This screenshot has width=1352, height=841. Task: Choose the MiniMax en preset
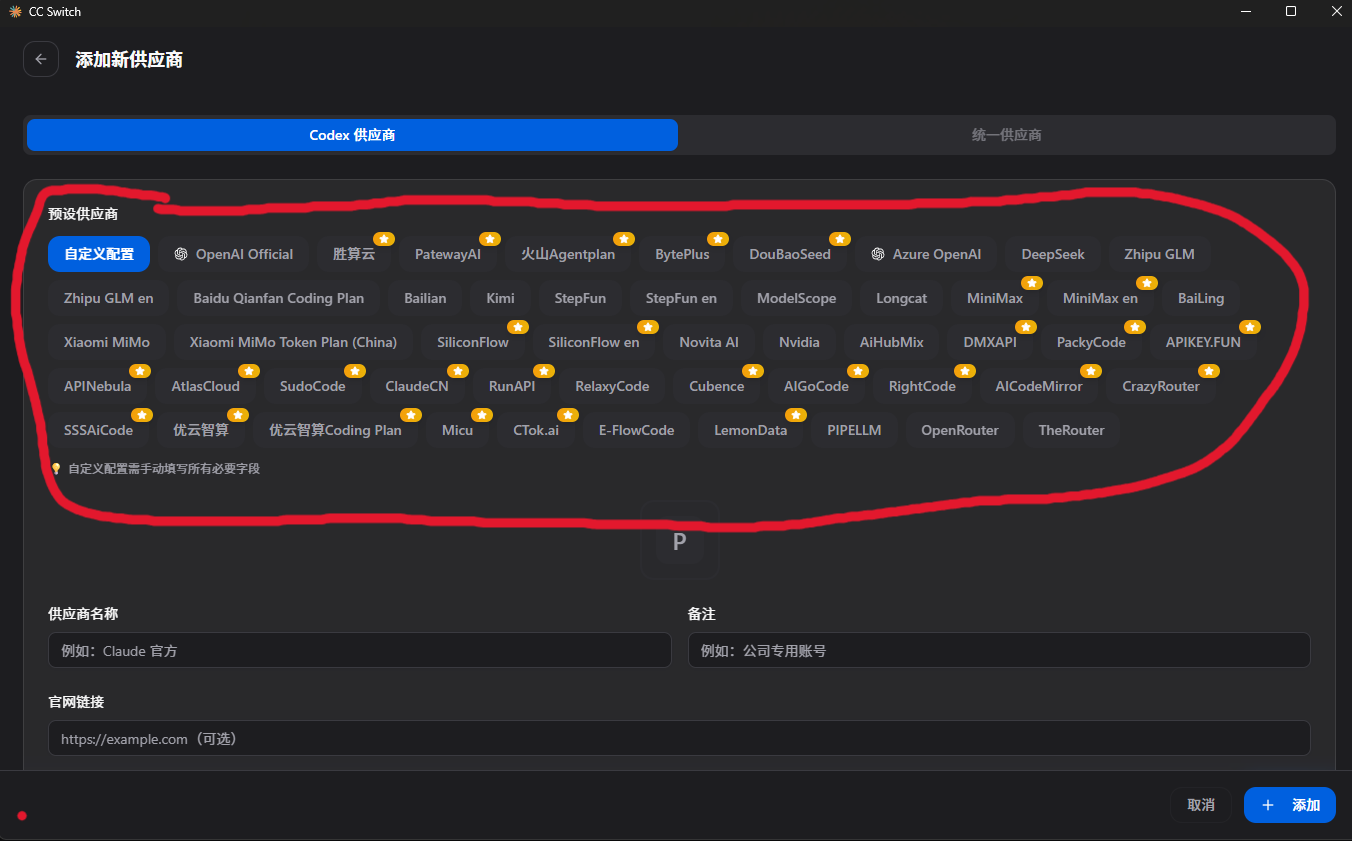[1100, 298]
